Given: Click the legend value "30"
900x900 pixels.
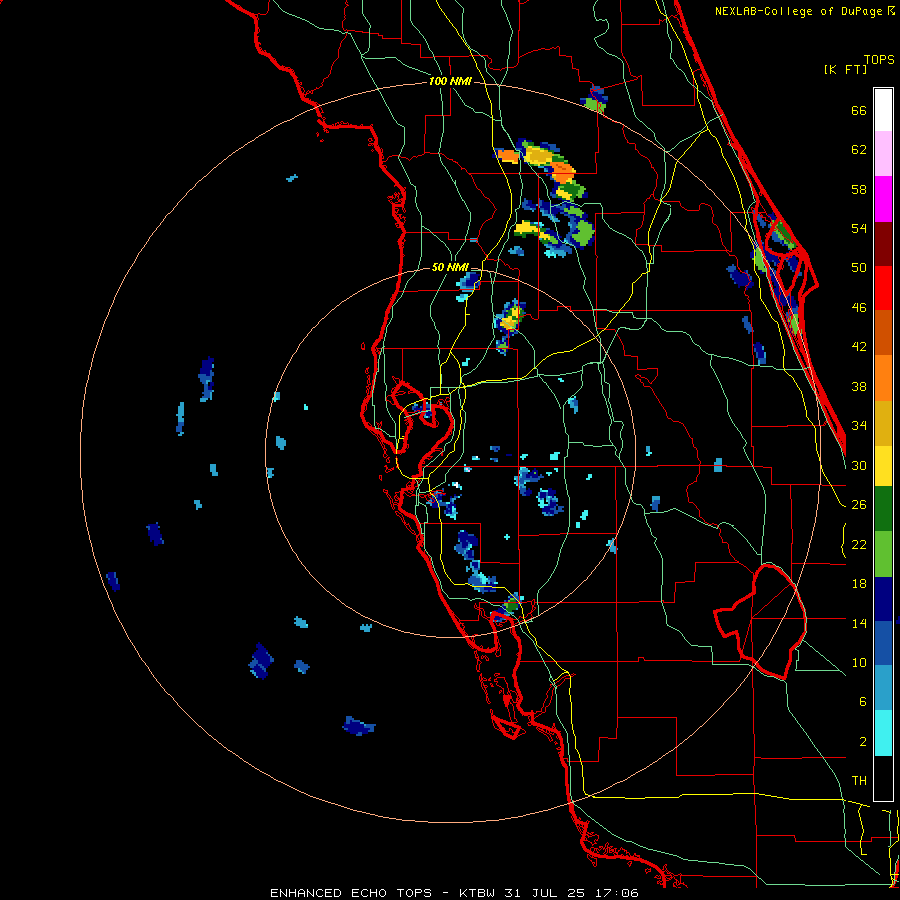Looking at the screenshot, I should pos(859,465).
